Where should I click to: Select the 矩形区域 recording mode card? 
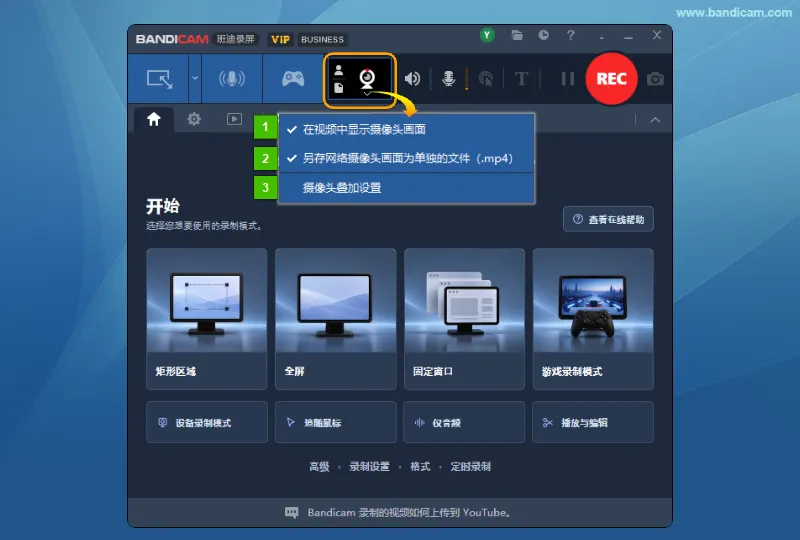[207, 319]
